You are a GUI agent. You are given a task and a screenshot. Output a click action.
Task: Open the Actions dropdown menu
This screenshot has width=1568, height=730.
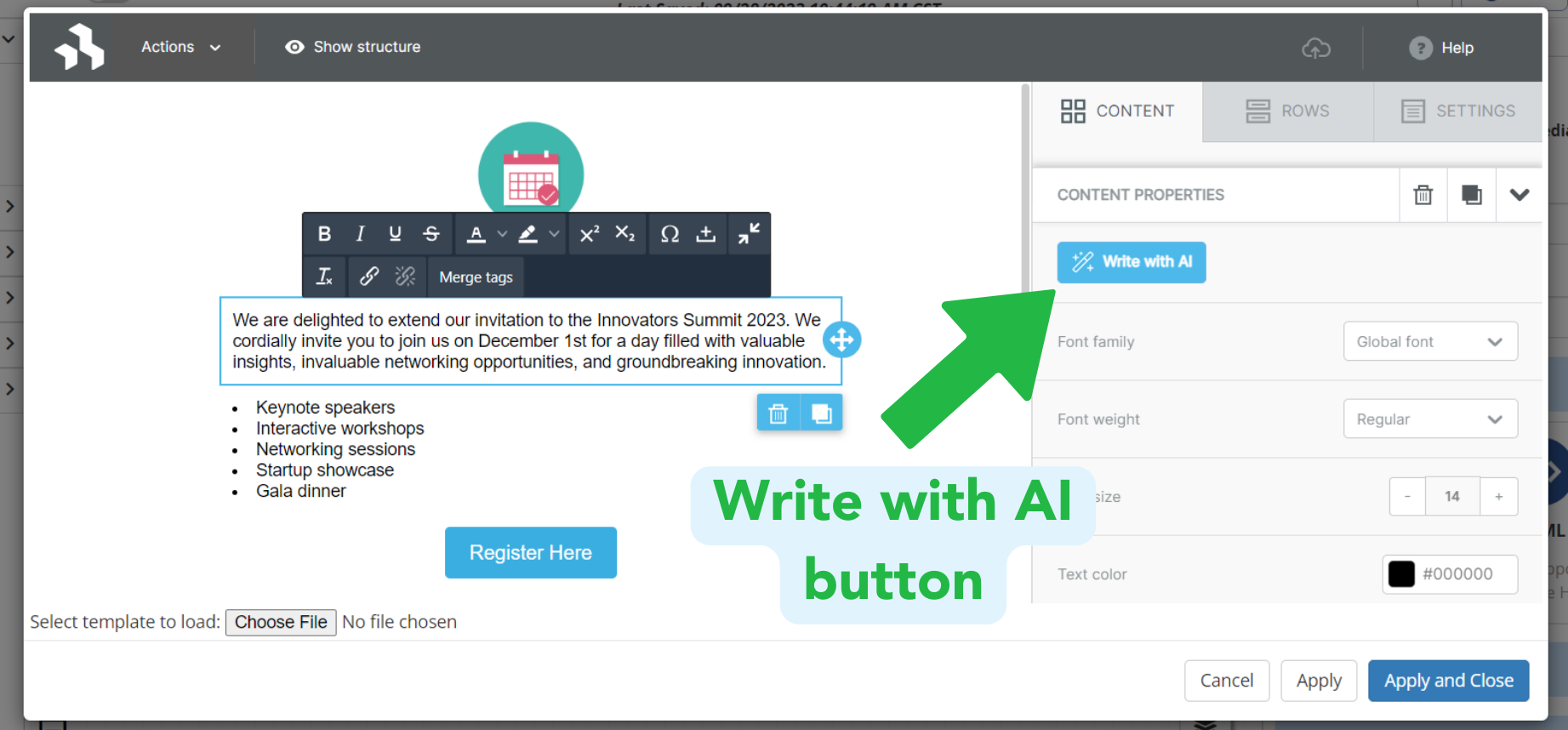(180, 47)
